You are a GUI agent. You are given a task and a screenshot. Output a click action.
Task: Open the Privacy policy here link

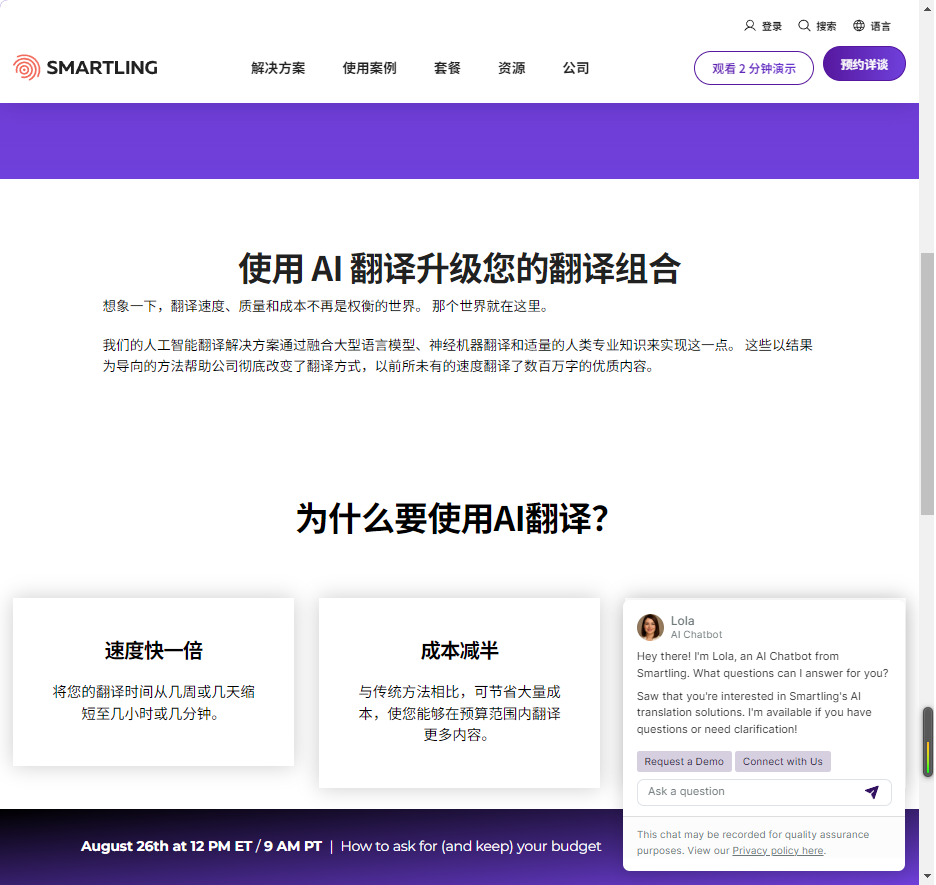pyautogui.click(x=778, y=850)
